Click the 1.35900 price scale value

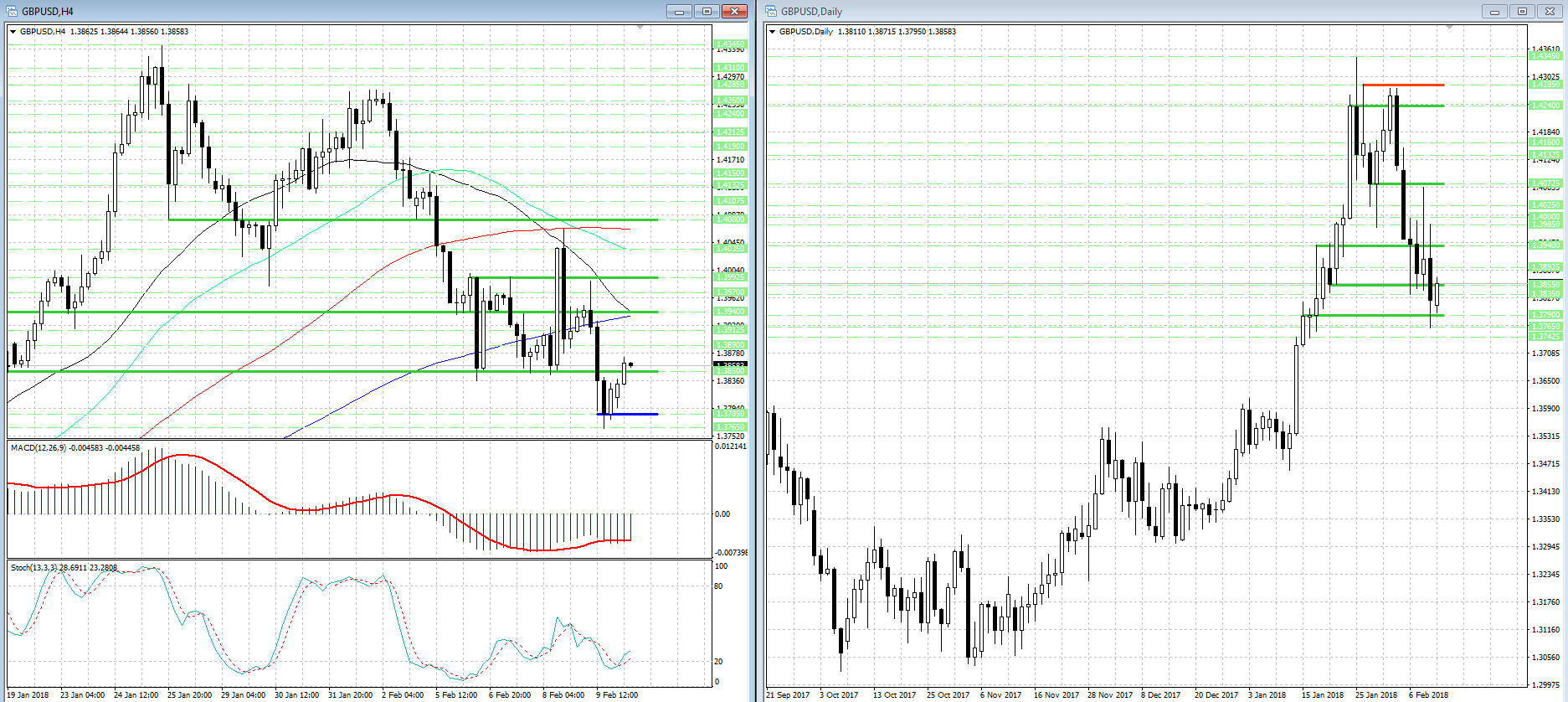1546,409
